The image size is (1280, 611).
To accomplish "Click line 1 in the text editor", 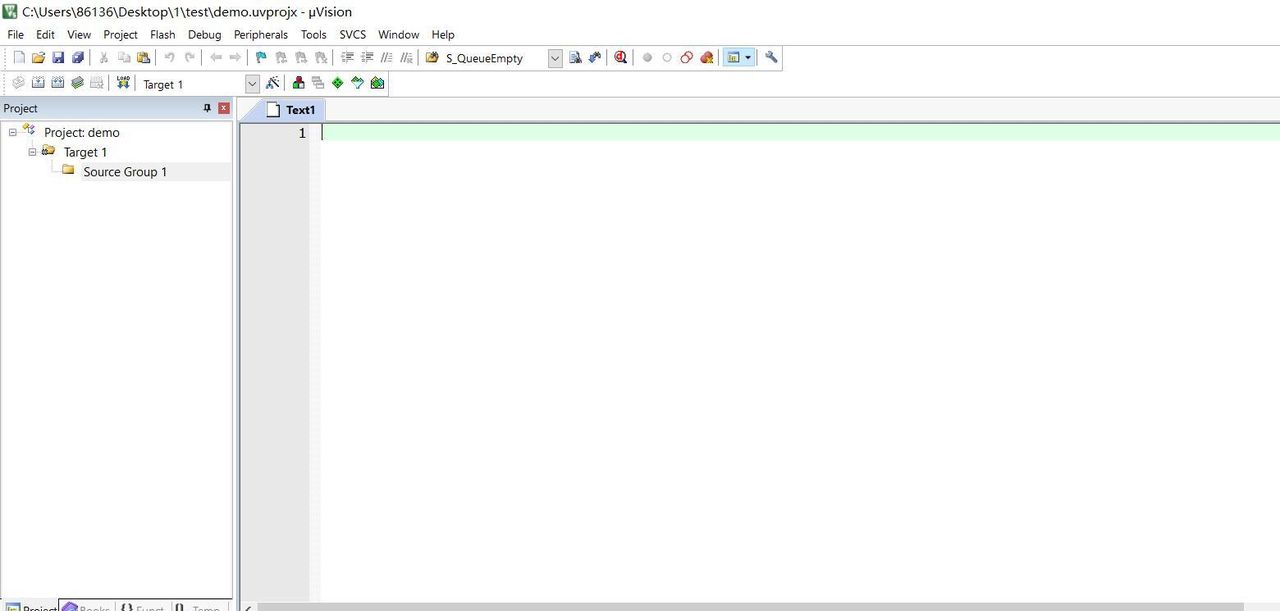I will point(700,133).
